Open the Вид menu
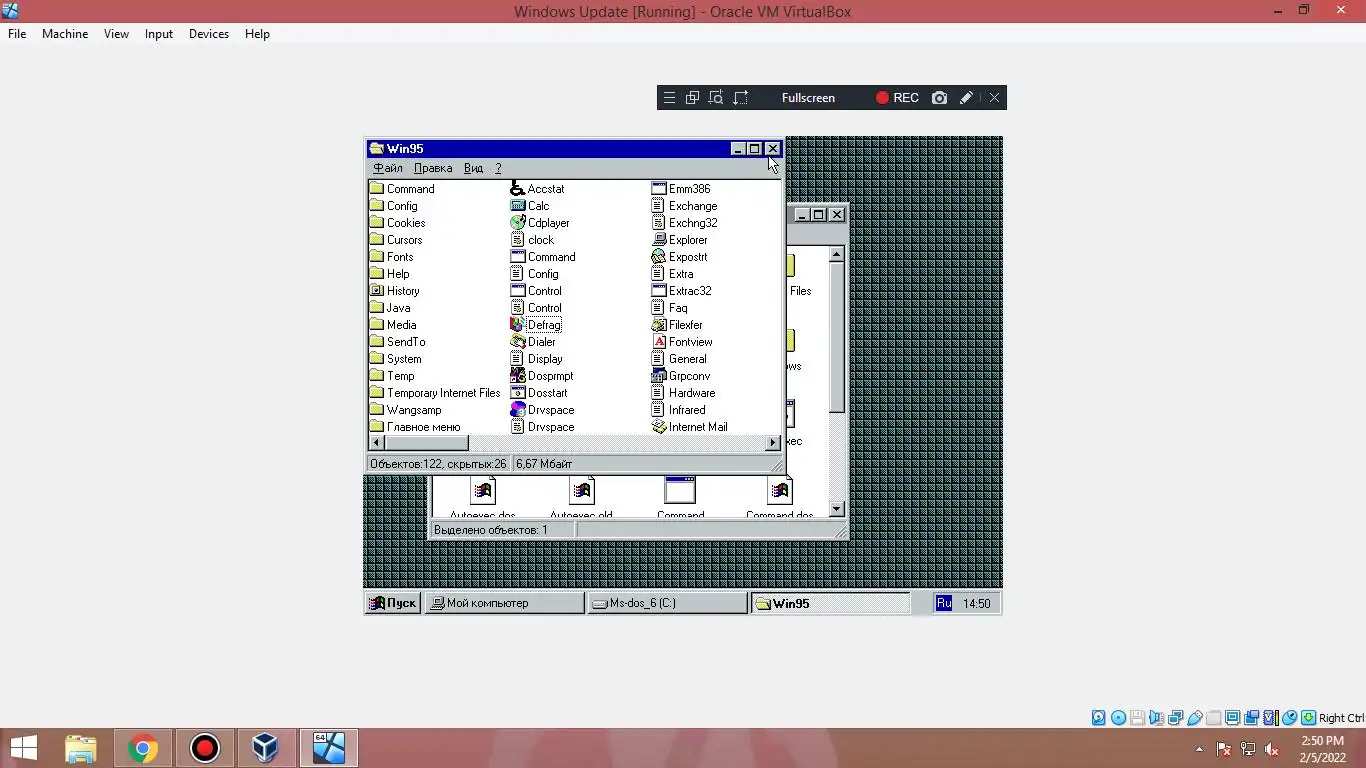Screen dimensions: 1366x768 474,168
